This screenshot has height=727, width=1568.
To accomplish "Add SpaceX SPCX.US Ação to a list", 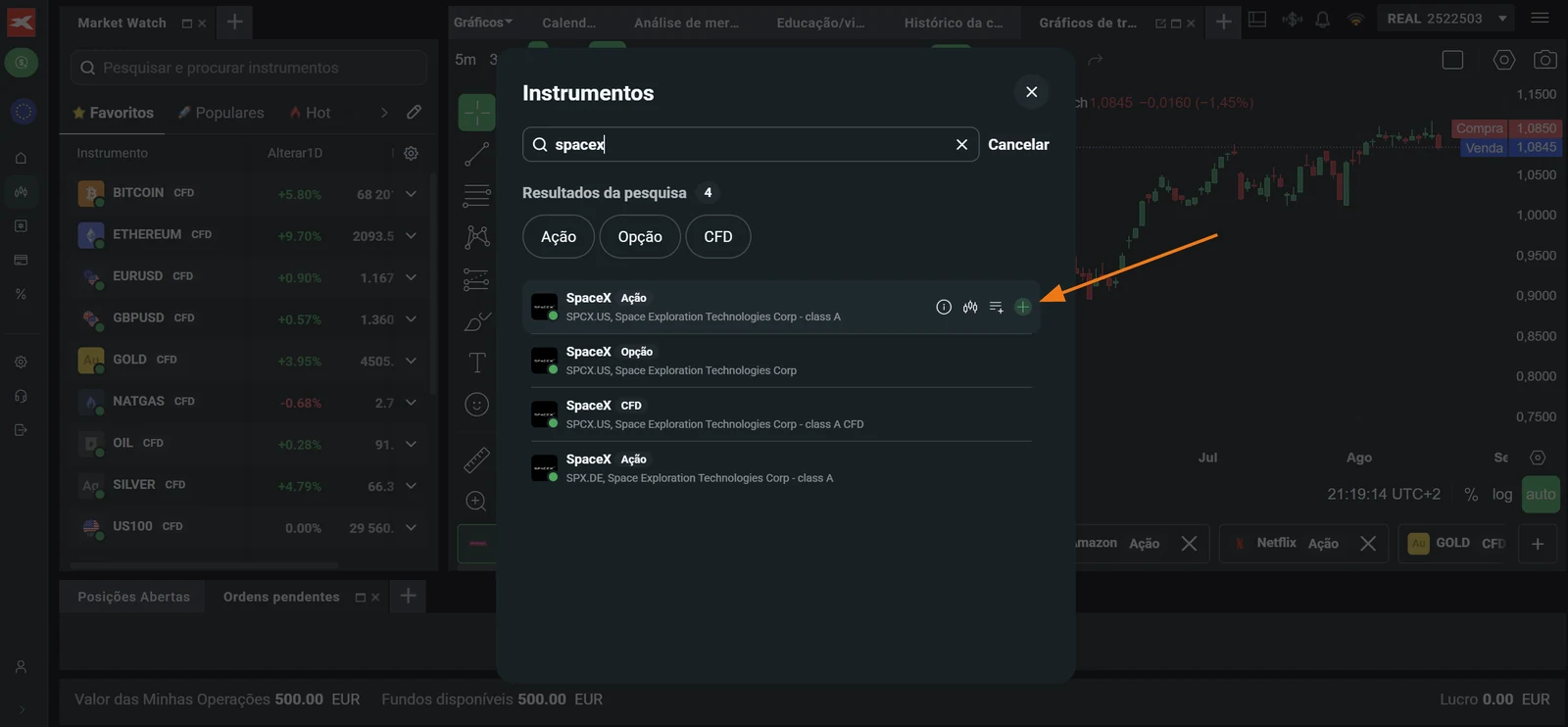I will [x=996, y=307].
